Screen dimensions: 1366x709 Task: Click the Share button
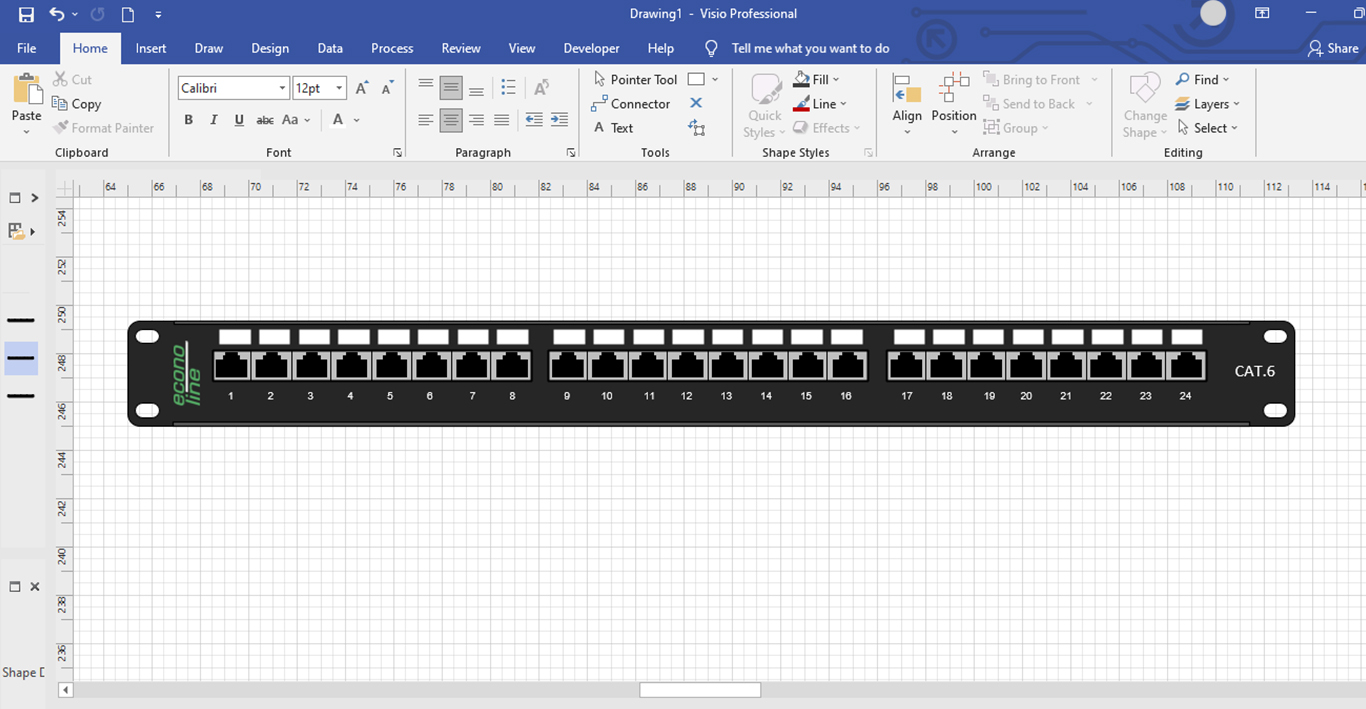(x=1332, y=48)
